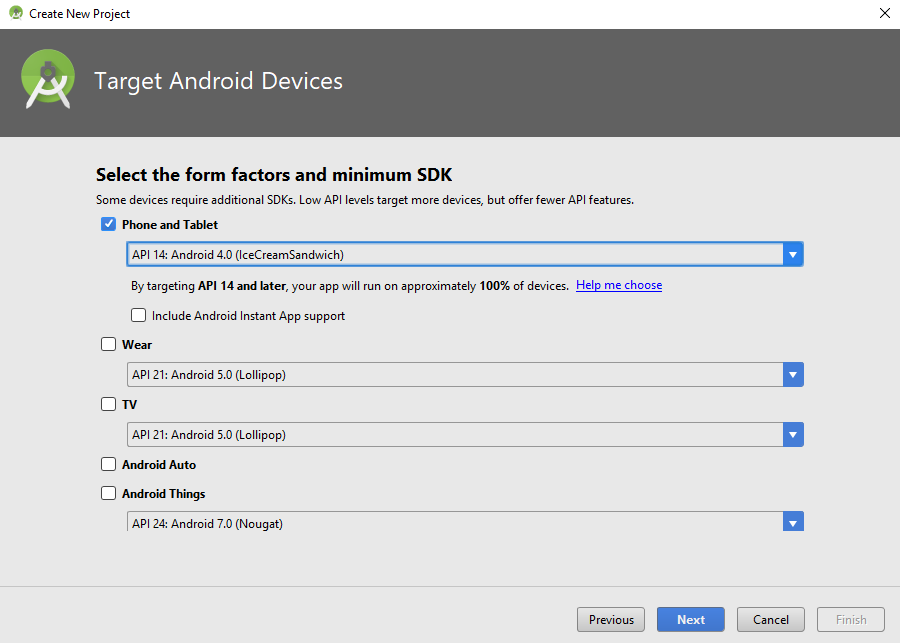Screen dimensions: 900x643
Task: Click the Android Studio icon in title bar
Action: [x=16, y=14]
